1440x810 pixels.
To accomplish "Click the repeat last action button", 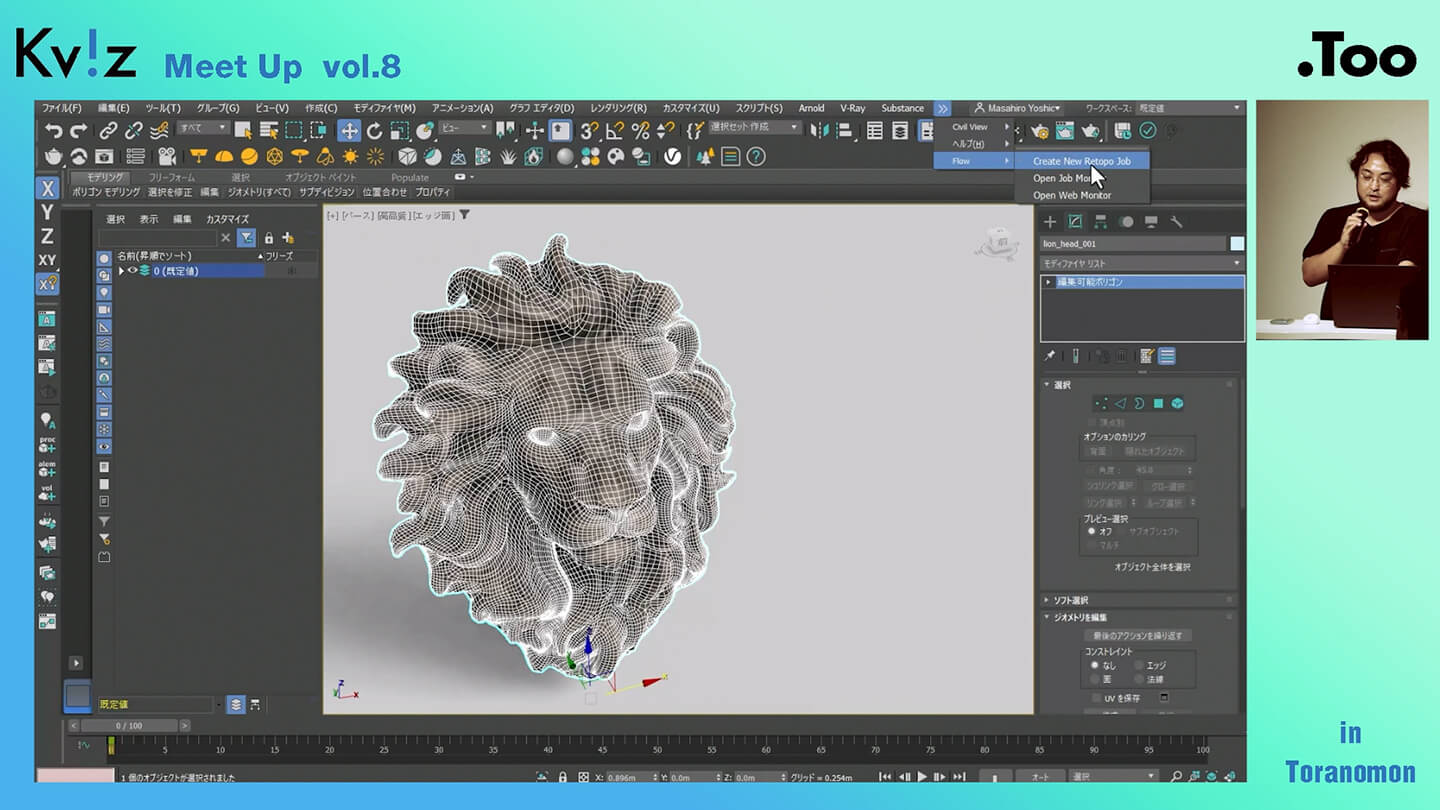I will pos(1137,636).
